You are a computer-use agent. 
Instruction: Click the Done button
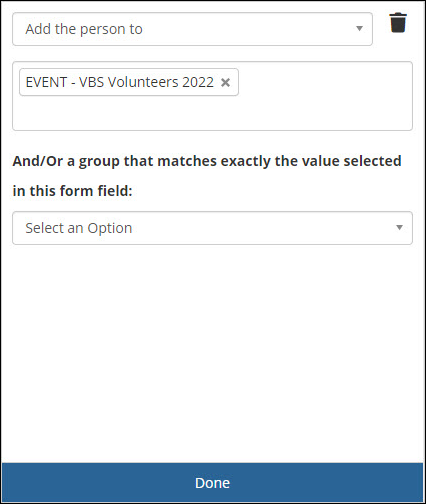click(x=212, y=483)
